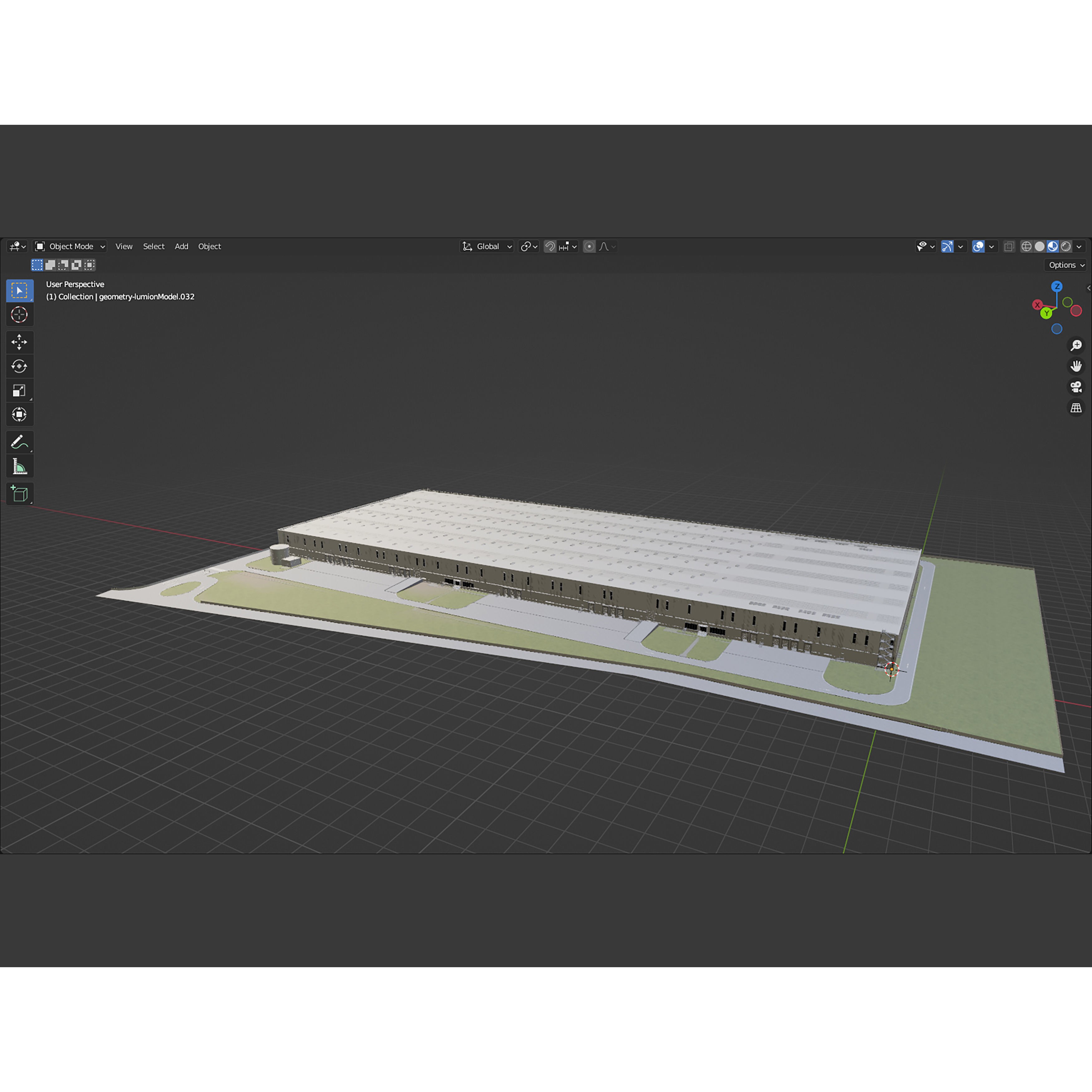Image resolution: width=1092 pixels, height=1092 pixels.
Task: Click 'geometry-lumionModel.032' object name text
Action: click(147, 297)
